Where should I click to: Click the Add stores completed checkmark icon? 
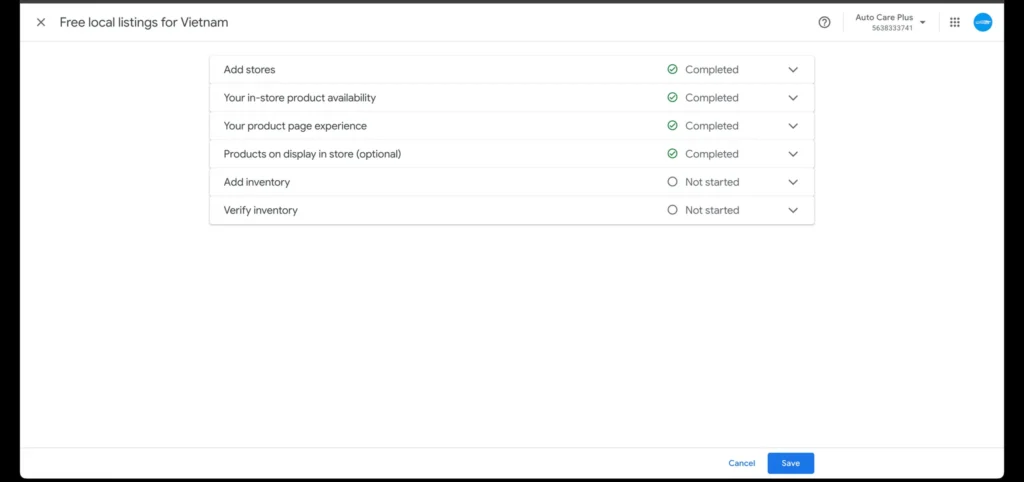pos(672,70)
